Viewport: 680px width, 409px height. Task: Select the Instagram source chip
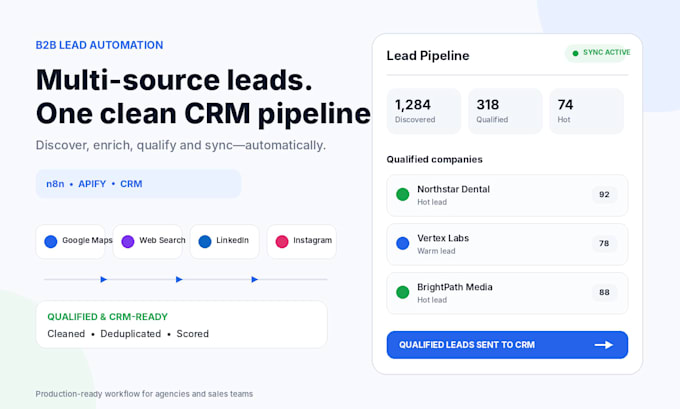tap(302, 242)
